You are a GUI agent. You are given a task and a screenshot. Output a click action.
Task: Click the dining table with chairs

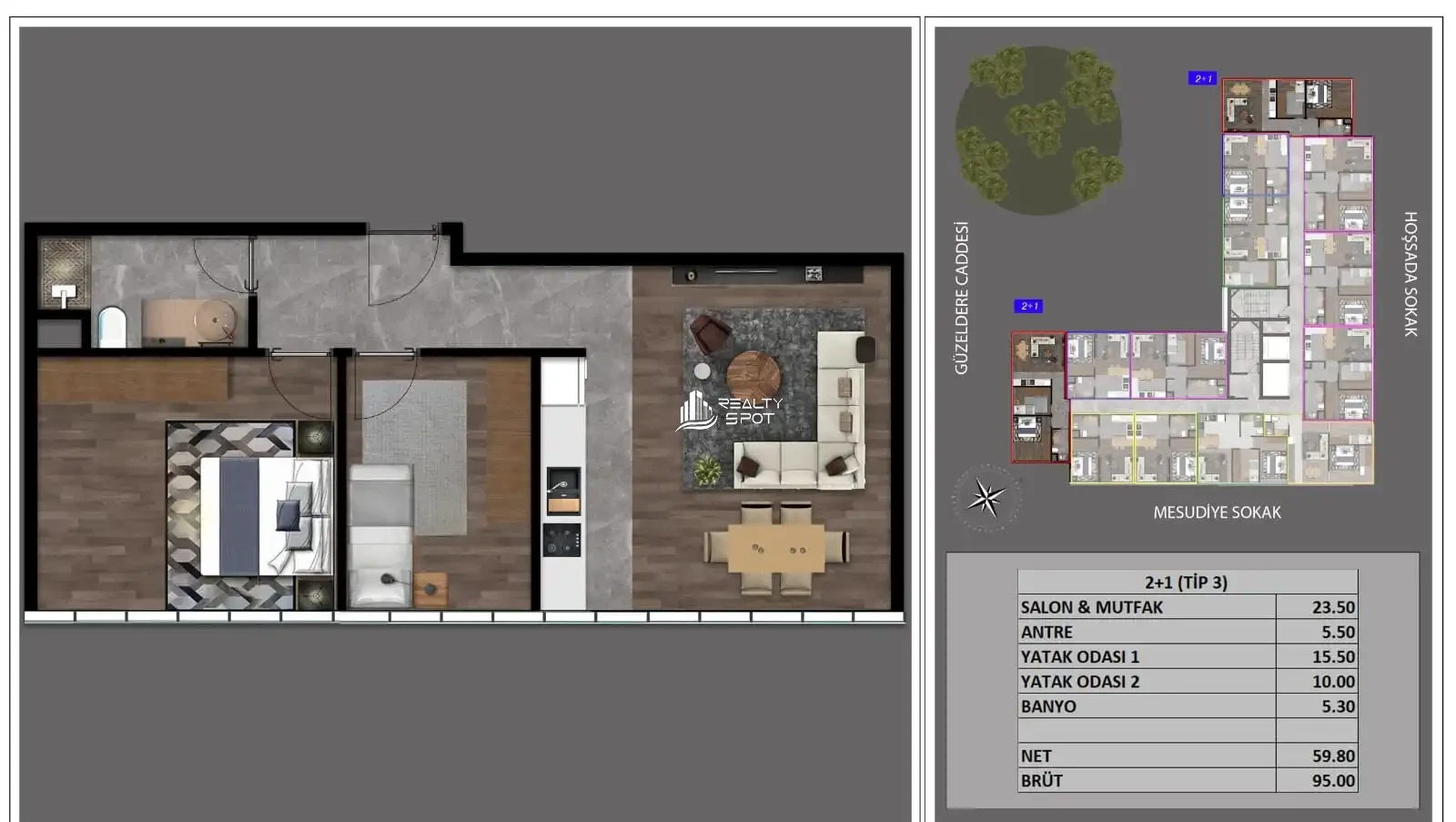point(777,549)
